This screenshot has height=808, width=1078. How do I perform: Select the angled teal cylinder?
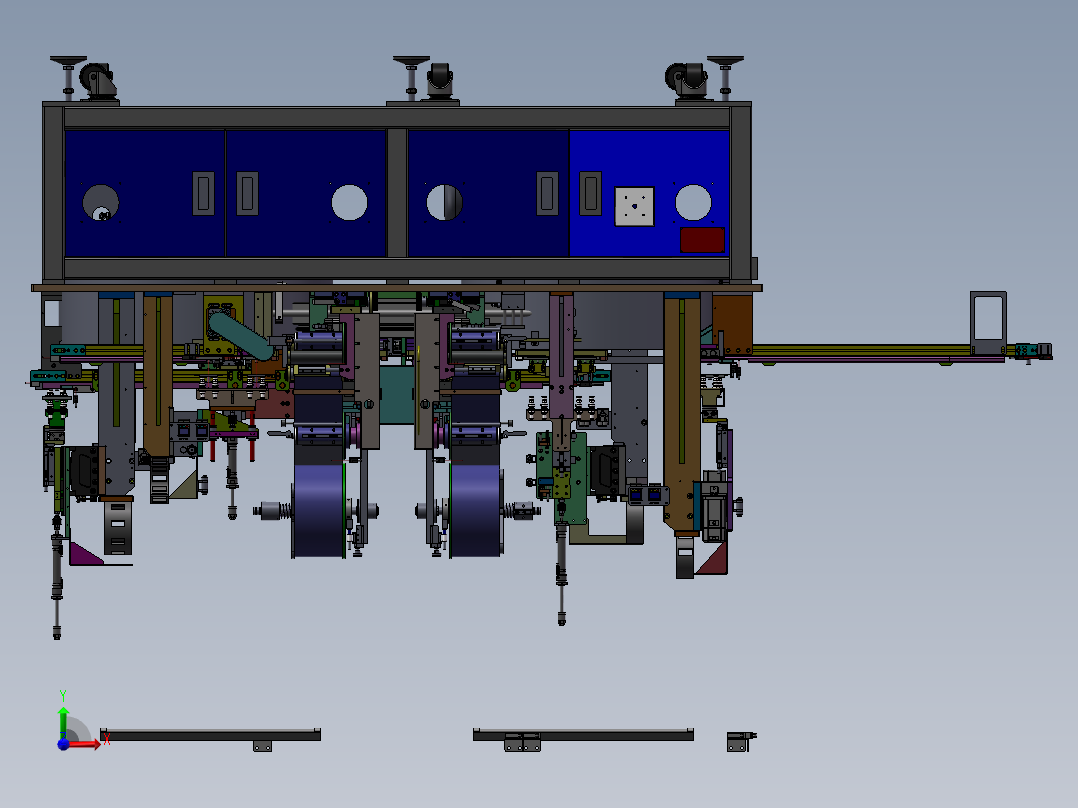coord(241,335)
